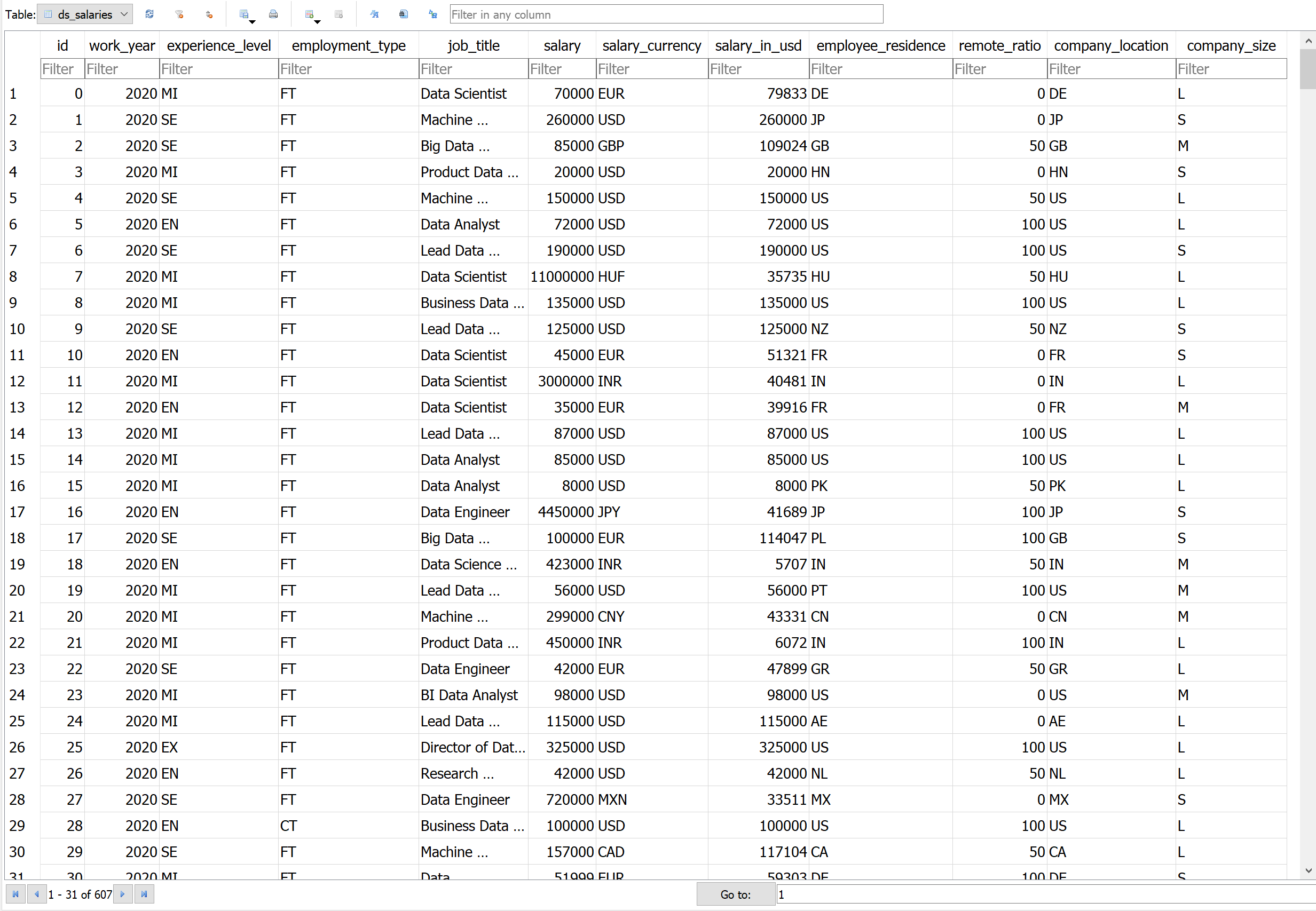Toggle the text format toolbar icon
This screenshot has width=1316, height=911.
click(x=374, y=14)
